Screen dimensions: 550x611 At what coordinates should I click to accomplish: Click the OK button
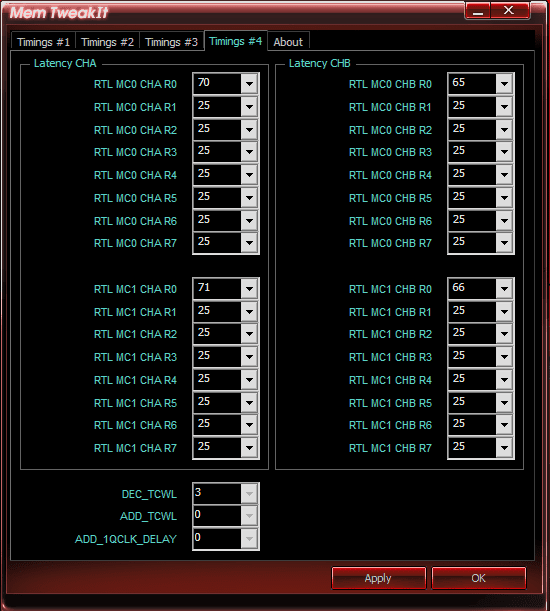tap(479, 578)
